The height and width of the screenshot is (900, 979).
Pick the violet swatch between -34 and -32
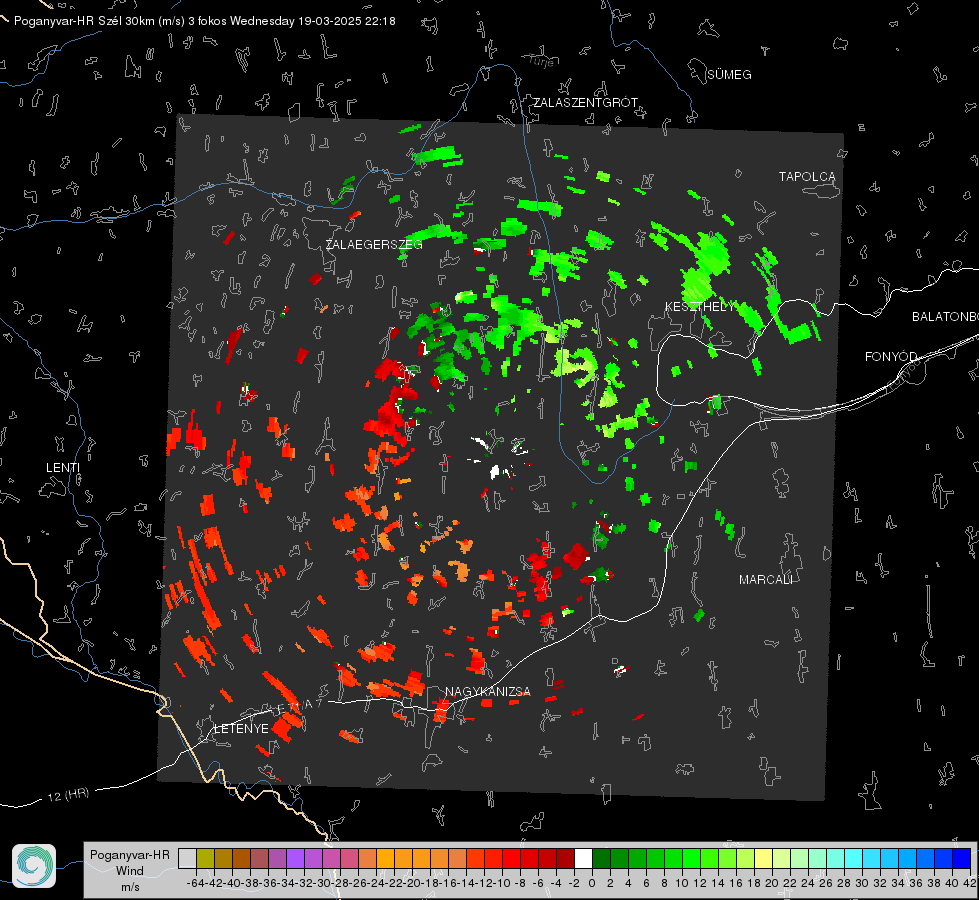tap(295, 858)
